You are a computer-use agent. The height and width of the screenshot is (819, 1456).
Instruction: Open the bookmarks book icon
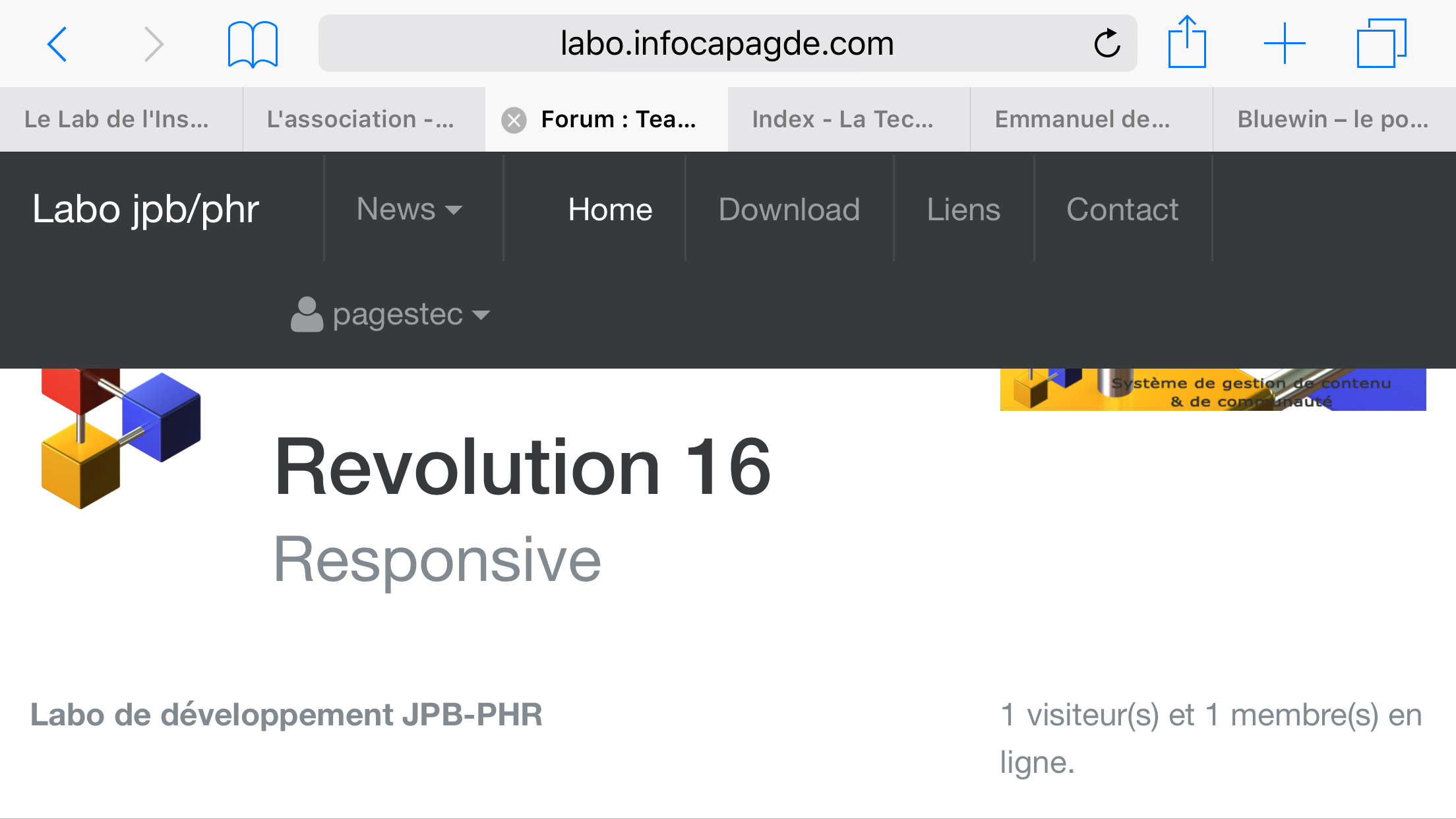(x=253, y=44)
